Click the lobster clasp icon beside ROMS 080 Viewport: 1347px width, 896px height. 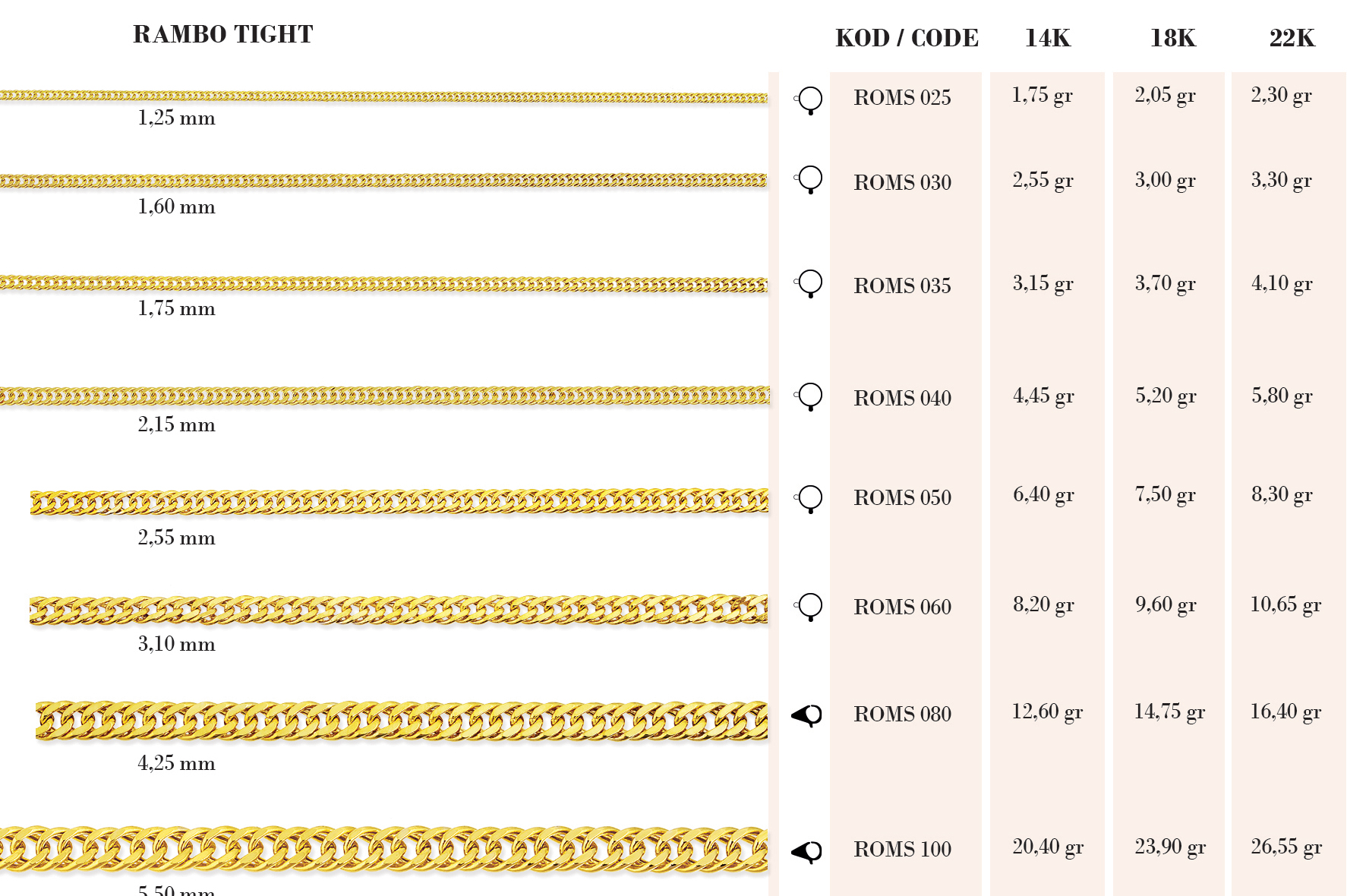(807, 715)
